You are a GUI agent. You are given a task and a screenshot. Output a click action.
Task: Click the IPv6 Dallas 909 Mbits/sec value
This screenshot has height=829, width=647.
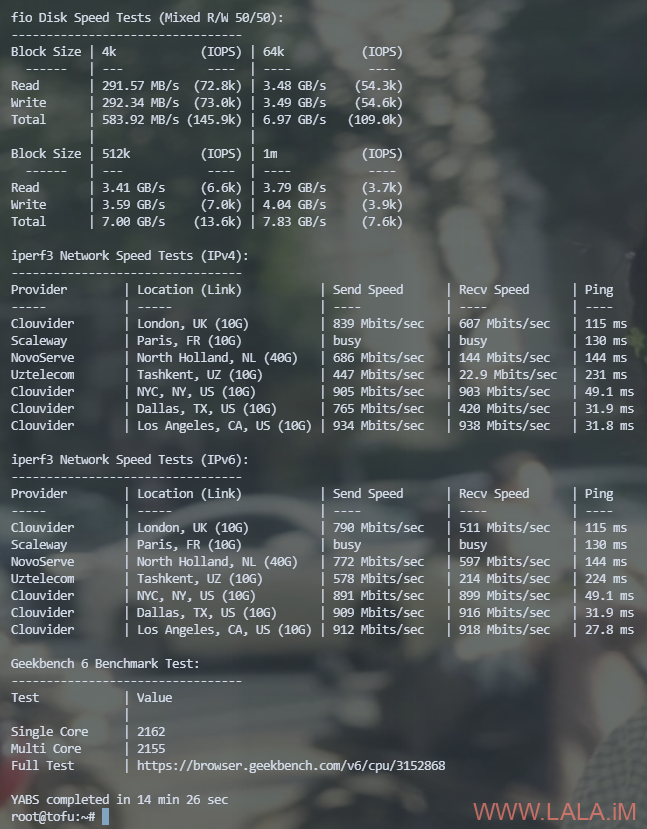378,613
